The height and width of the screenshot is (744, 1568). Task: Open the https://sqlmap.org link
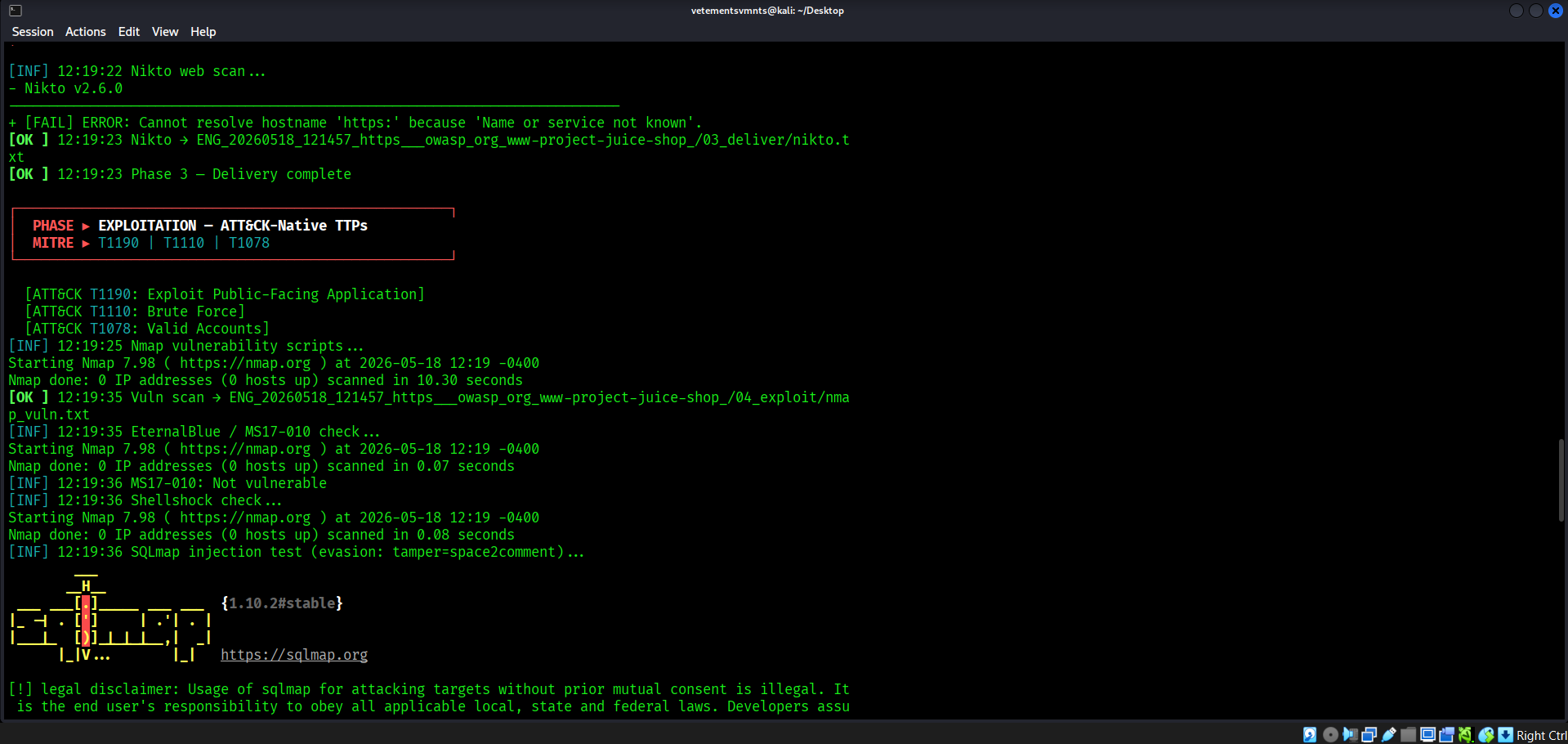pos(294,655)
